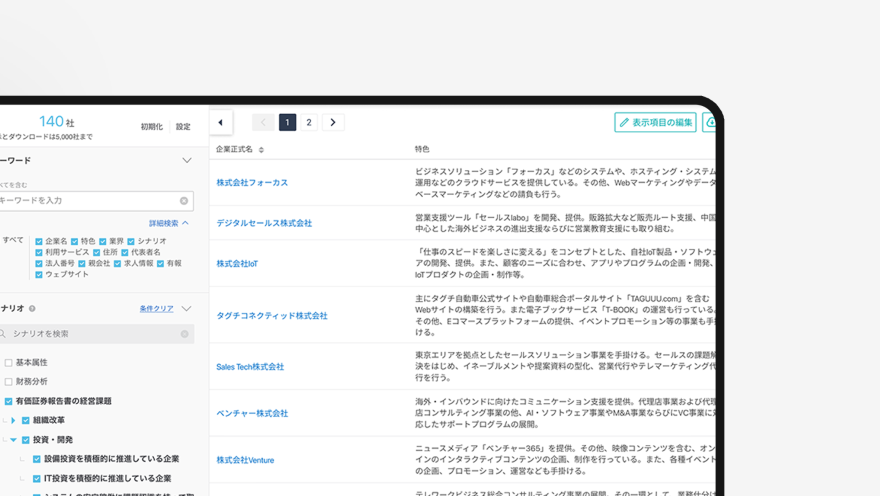This screenshot has height=496, width=880.
Task: Open 設定 in the filter panel header
Action: 183,127
